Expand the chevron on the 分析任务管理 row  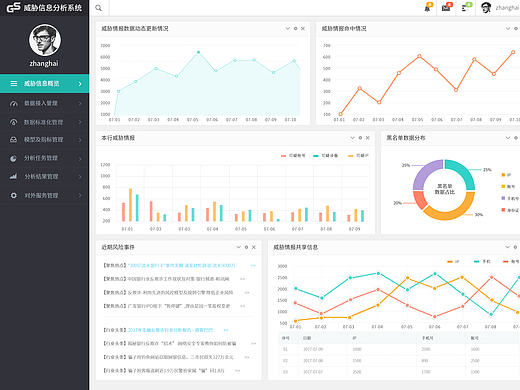(80, 159)
